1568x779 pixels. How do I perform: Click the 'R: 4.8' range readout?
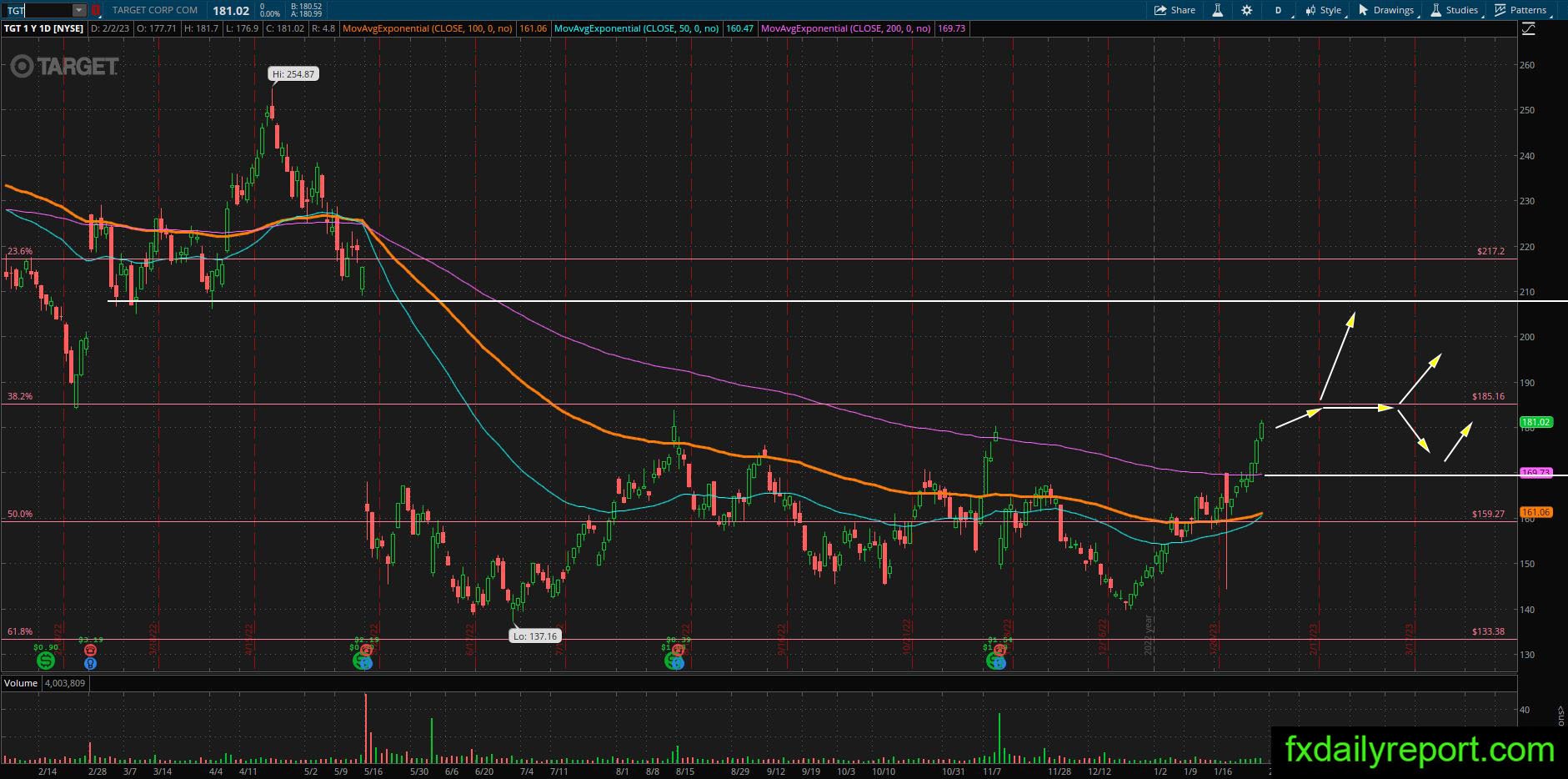tap(323, 28)
